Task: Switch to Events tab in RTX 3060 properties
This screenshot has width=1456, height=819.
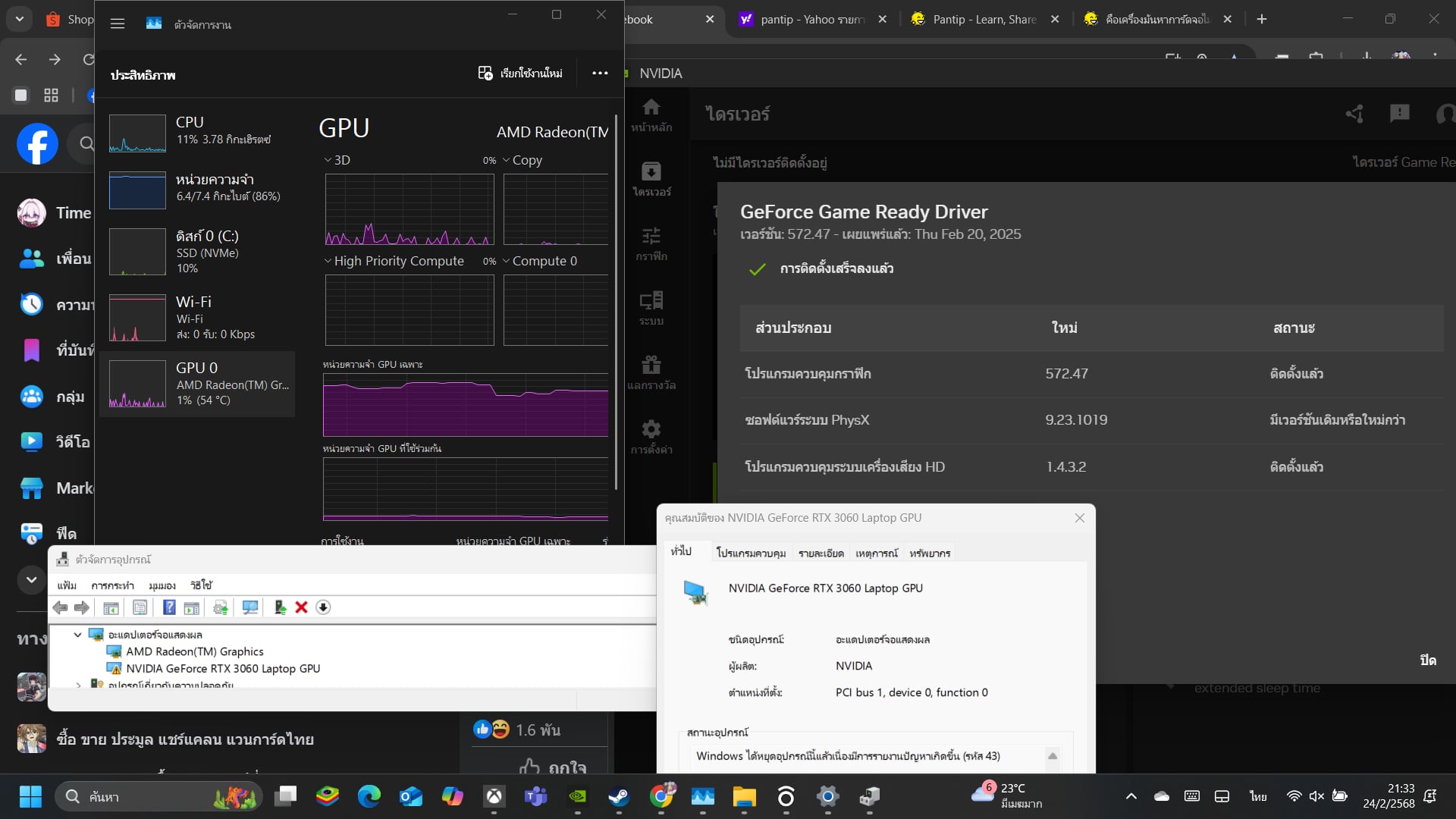Action: click(876, 554)
